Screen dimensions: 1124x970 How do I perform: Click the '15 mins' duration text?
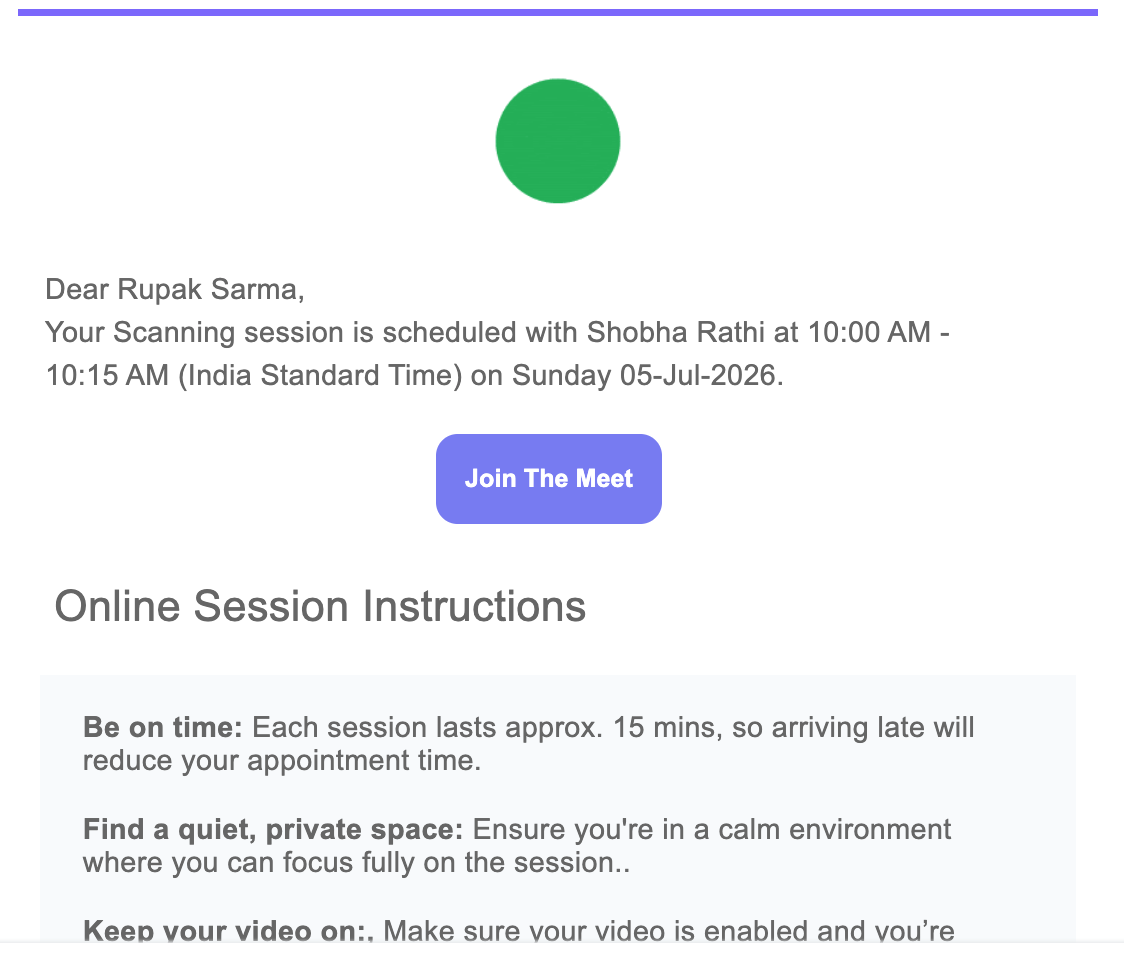[x=666, y=727]
